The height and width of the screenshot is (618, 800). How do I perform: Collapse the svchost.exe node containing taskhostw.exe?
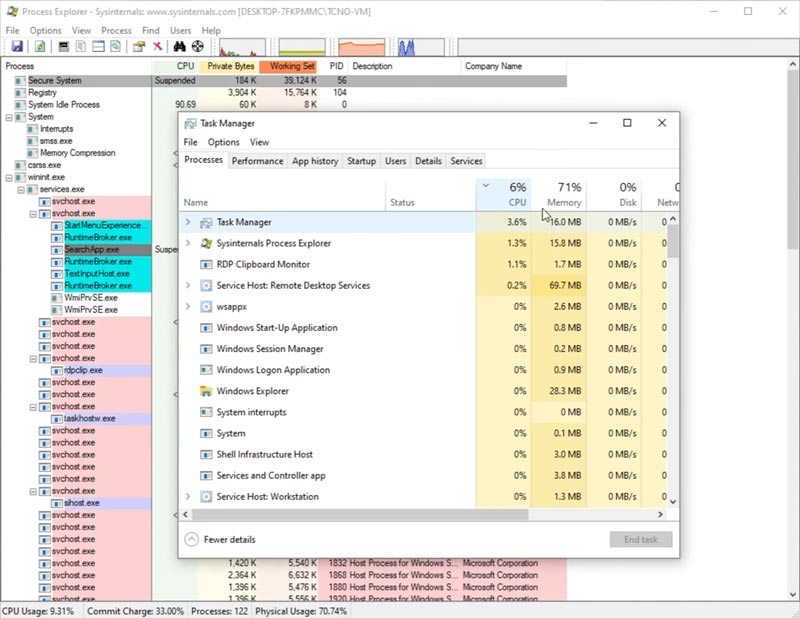pos(33,407)
